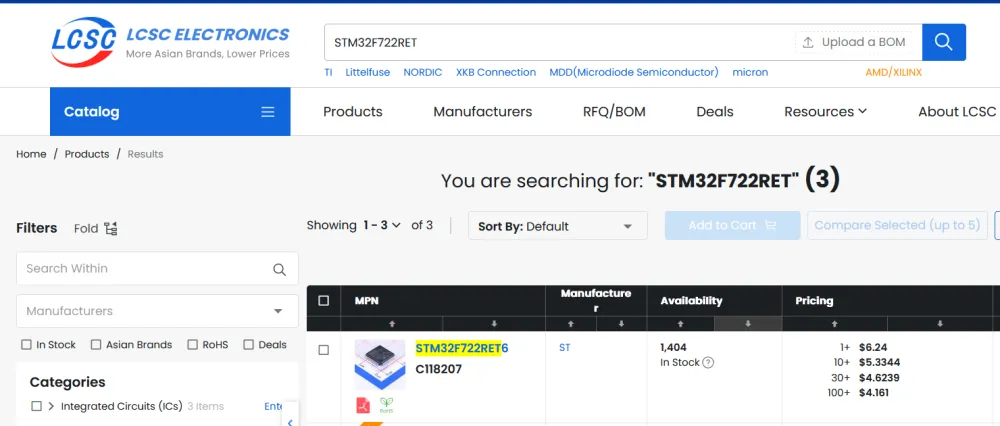Open the Deals nav item
Image resolution: width=1000 pixels, height=426 pixels.
pos(715,112)
